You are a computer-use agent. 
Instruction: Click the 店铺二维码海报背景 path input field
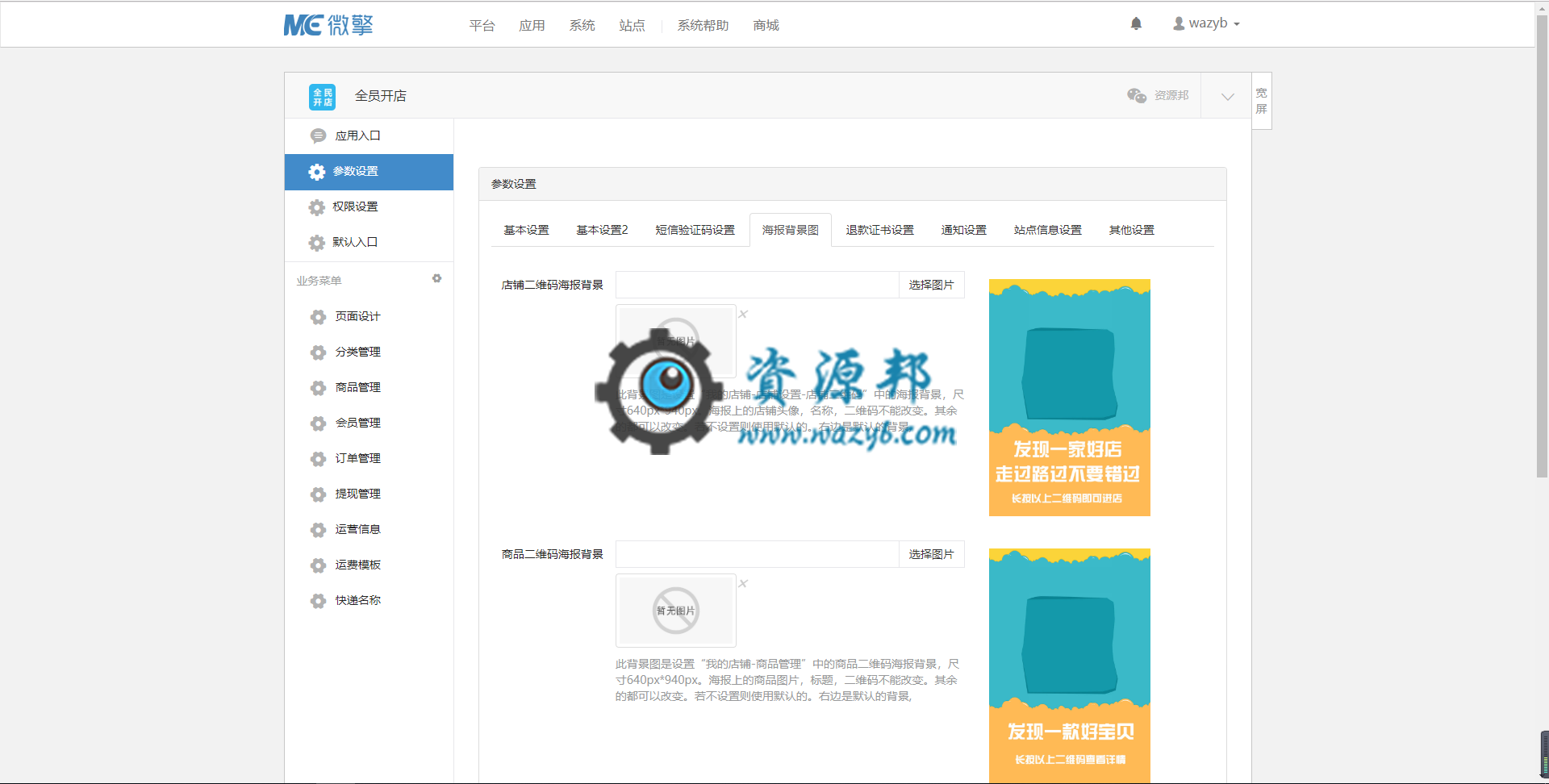[758, 285]
